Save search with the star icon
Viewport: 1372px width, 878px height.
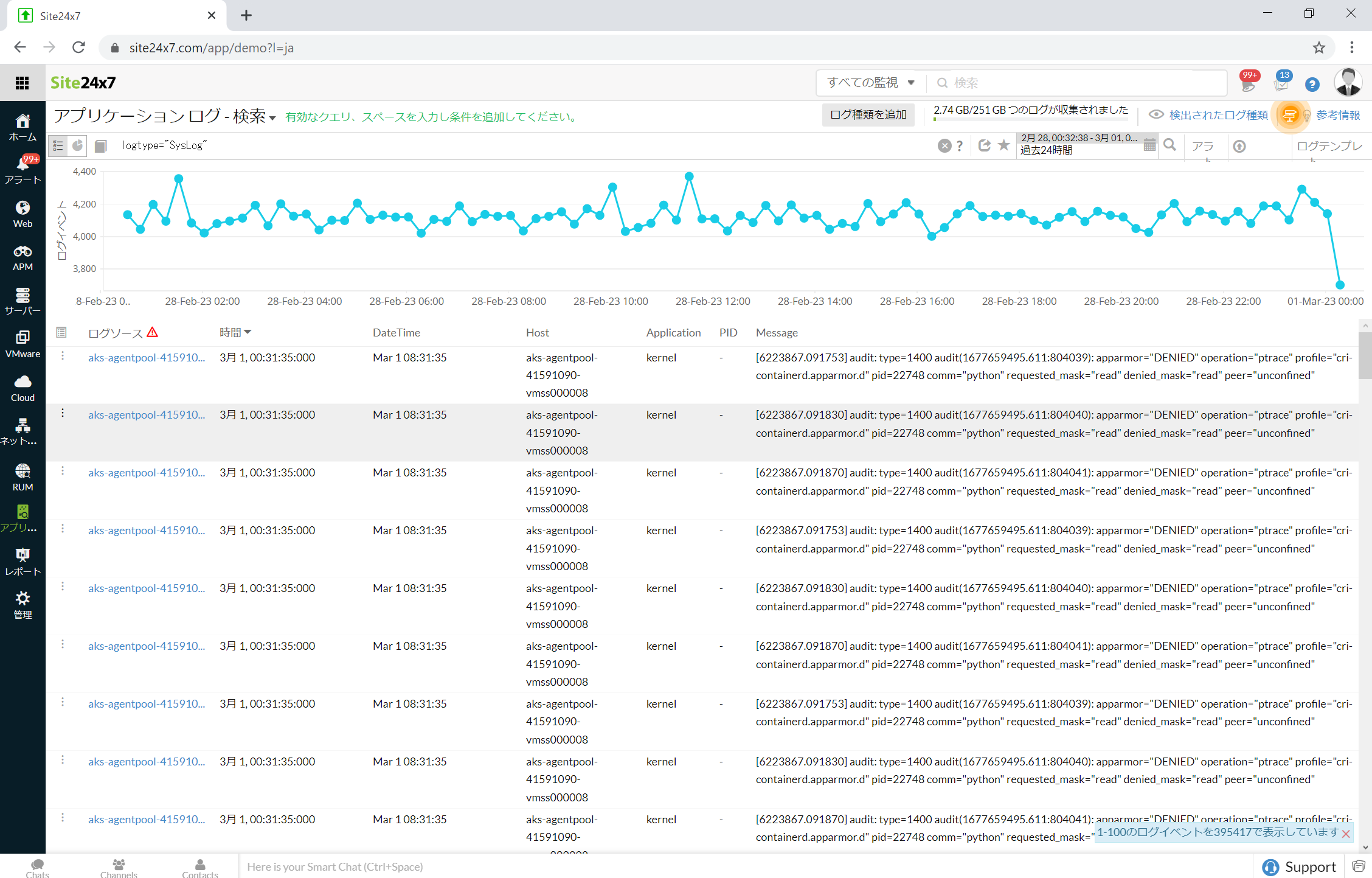pos(1004,145)
